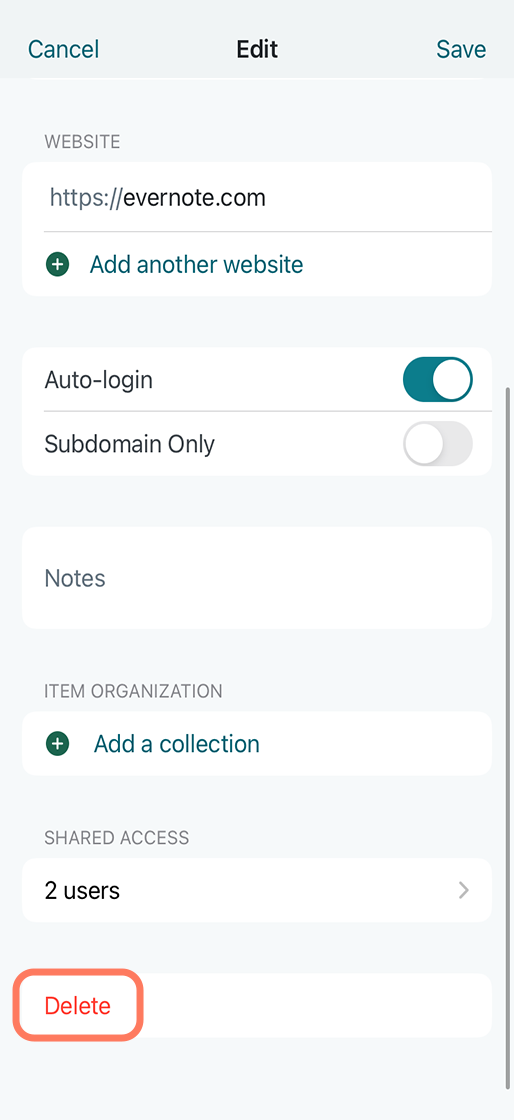Enable the Subdomain Only switch
The height and width of the screenshot is (1120, 514).
point(438,444)
